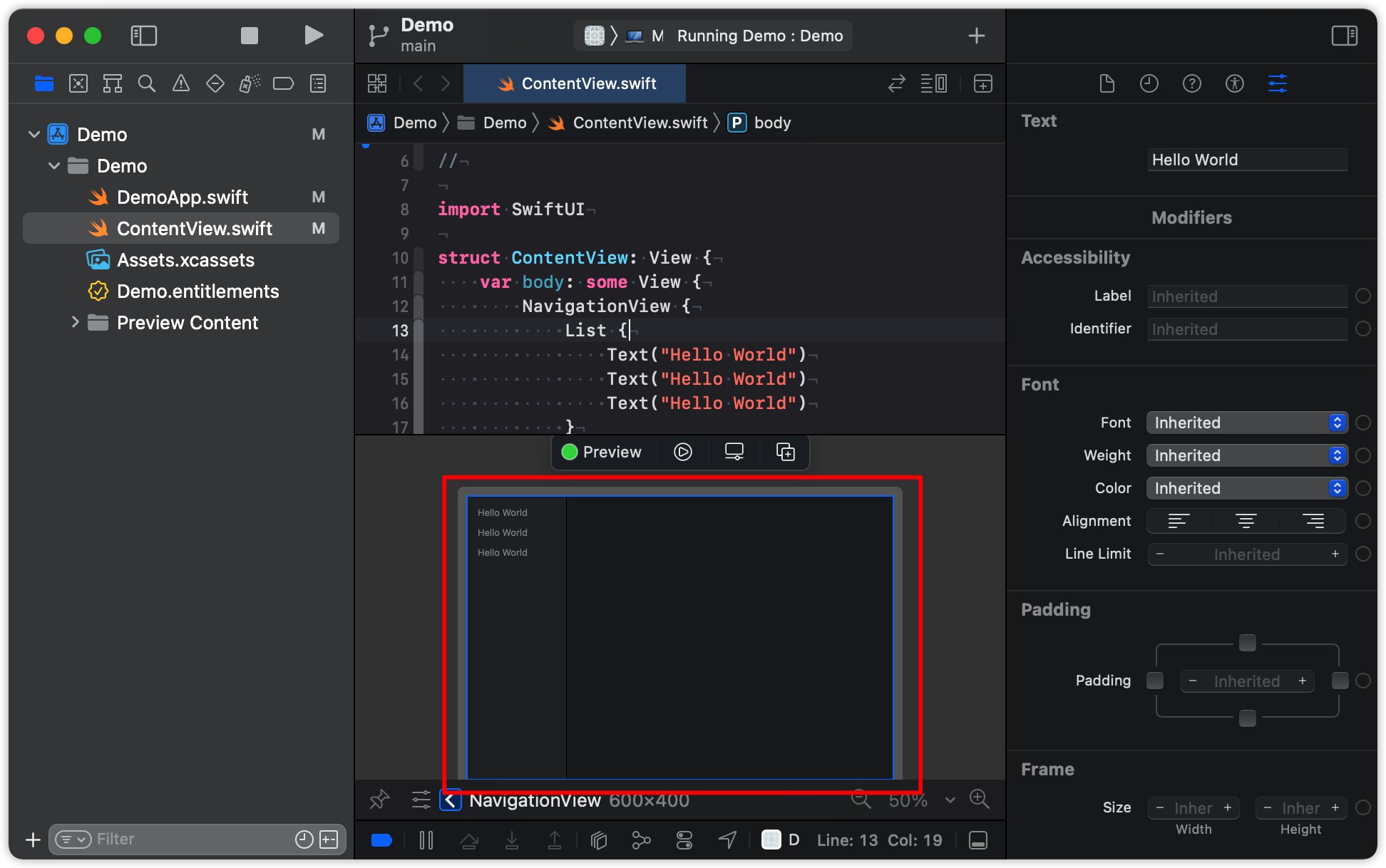Show the Attributes inspector (sliders icon)
The width and height of the screenshot is (1386, 868).
(1277, 83)
